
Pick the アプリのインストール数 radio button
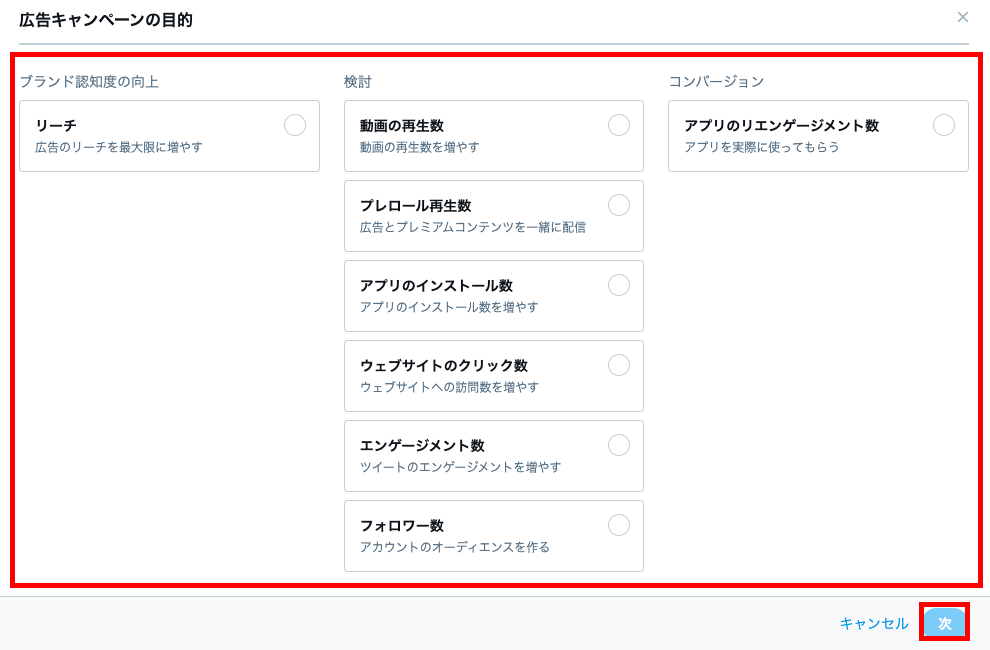click(618, 285)
